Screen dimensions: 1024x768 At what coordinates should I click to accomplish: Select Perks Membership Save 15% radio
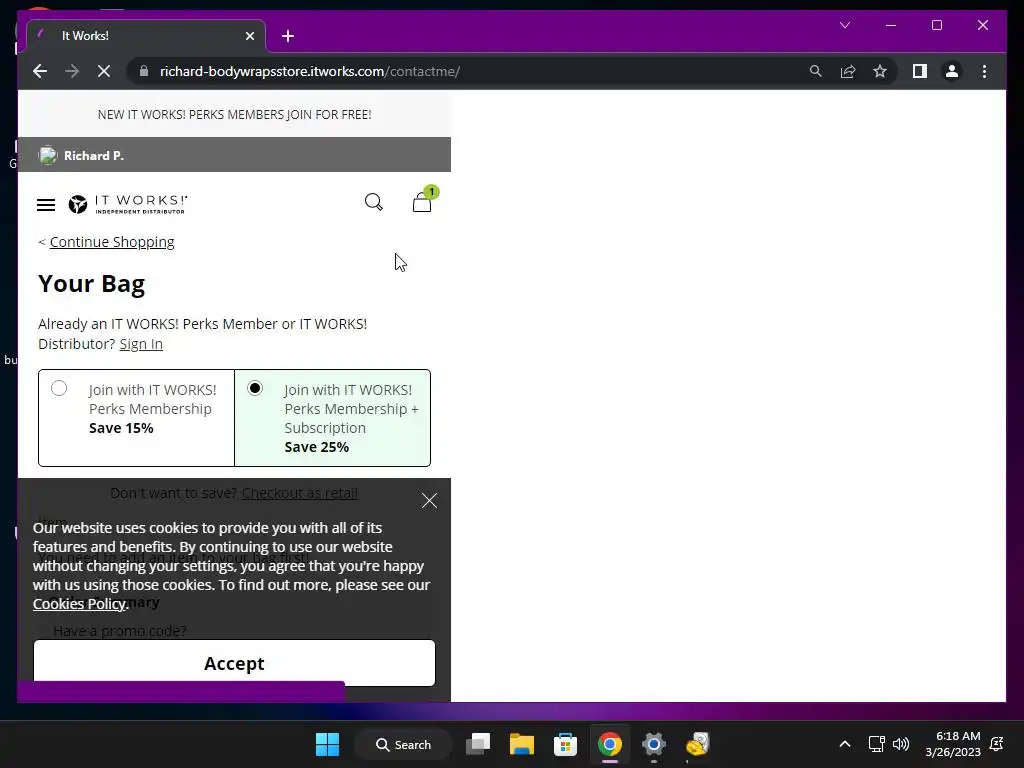[x=59, y=389]
